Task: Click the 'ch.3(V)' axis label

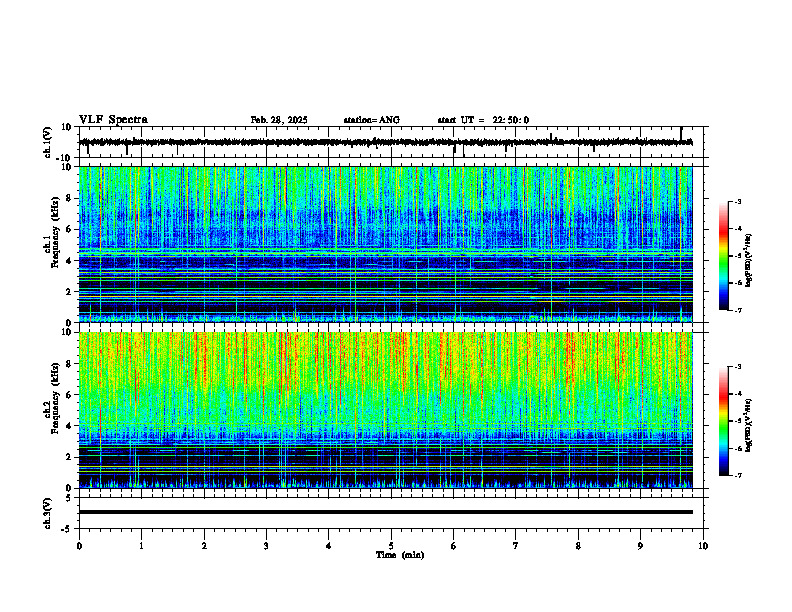Action: click(48, 514)
